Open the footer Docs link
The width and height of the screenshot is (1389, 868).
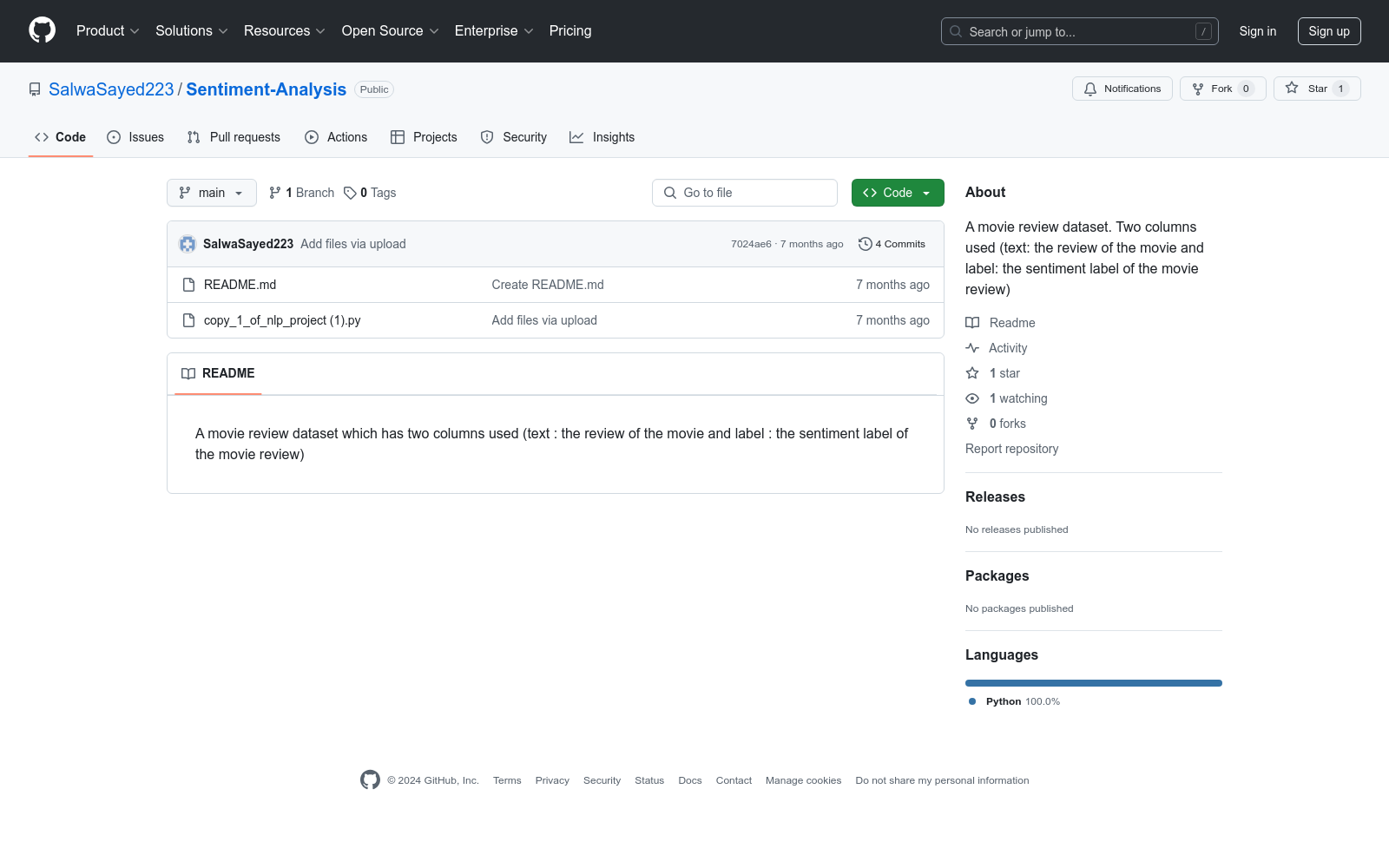[690, 780]
